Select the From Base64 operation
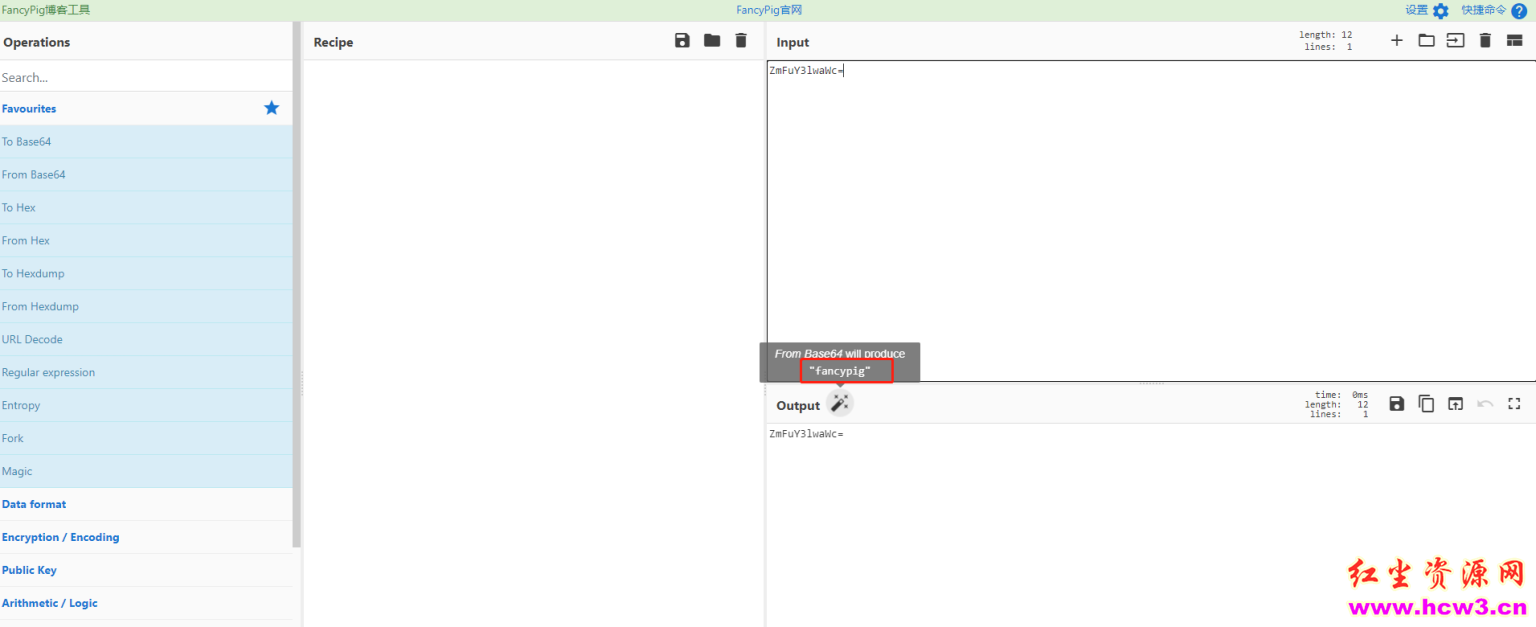 tap(146, 174)
